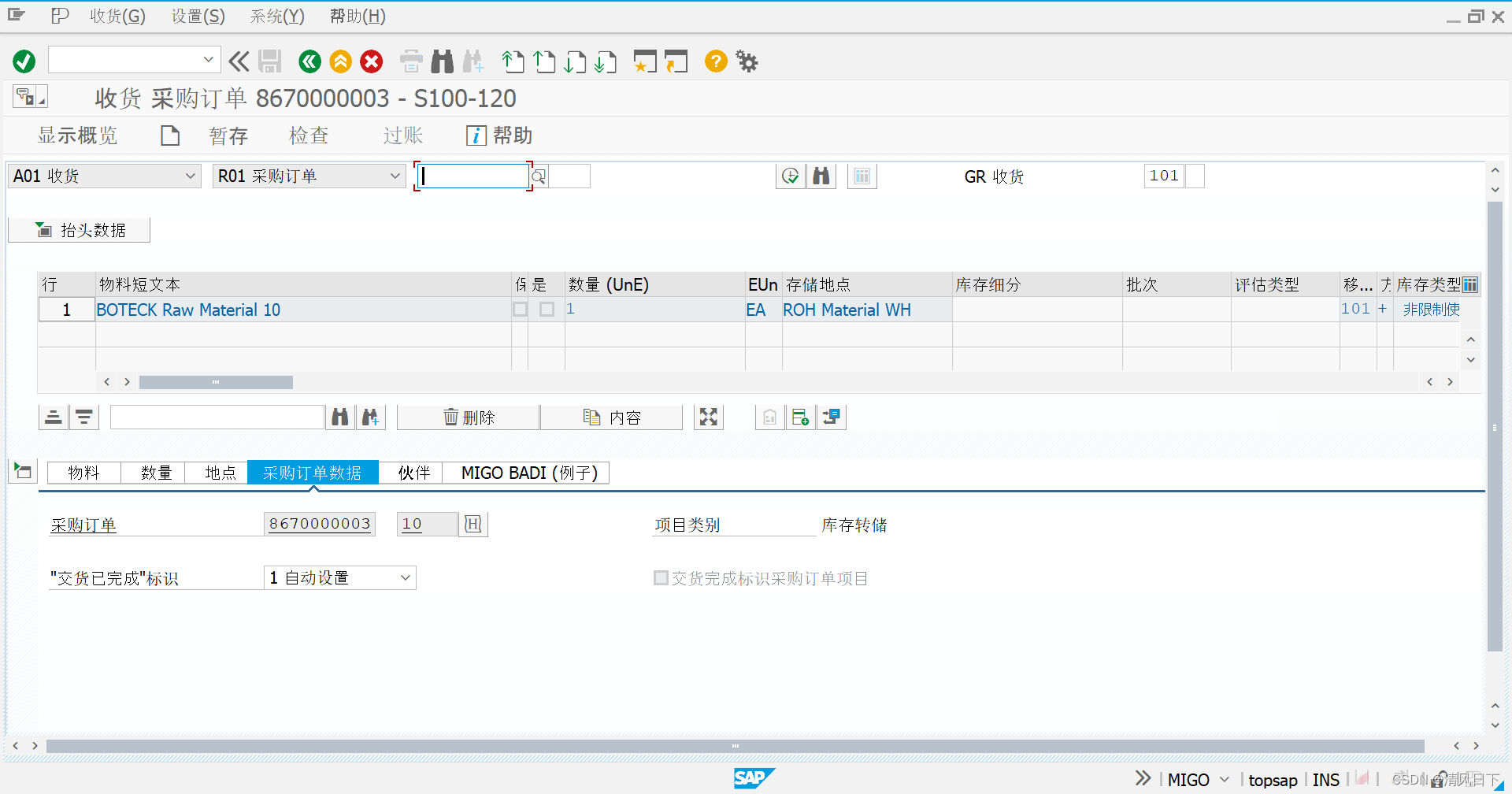
Task: Click the 删除 delete button
Action: [469, 417]
